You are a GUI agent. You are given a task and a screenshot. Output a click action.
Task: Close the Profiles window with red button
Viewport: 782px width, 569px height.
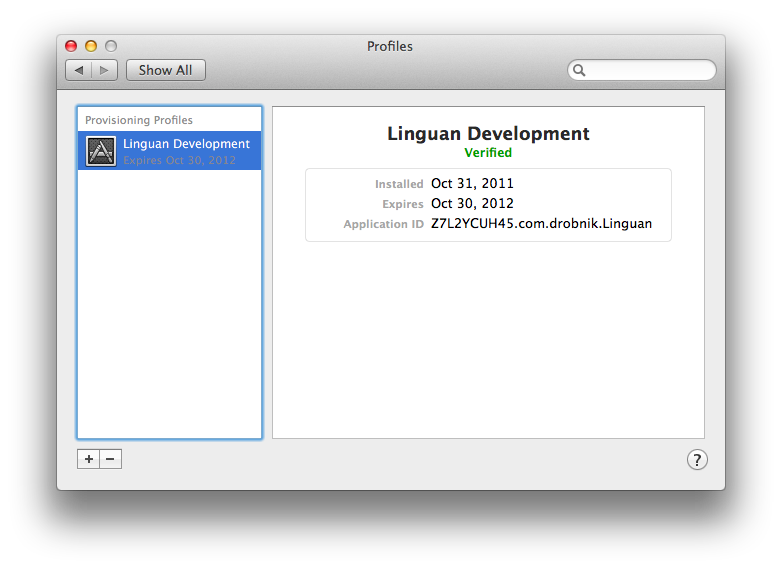coord(71,46)
